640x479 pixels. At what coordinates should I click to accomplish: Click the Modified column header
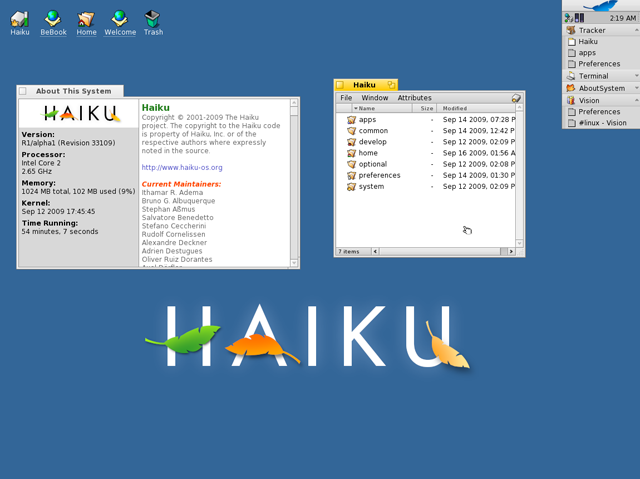coord(476,108)
